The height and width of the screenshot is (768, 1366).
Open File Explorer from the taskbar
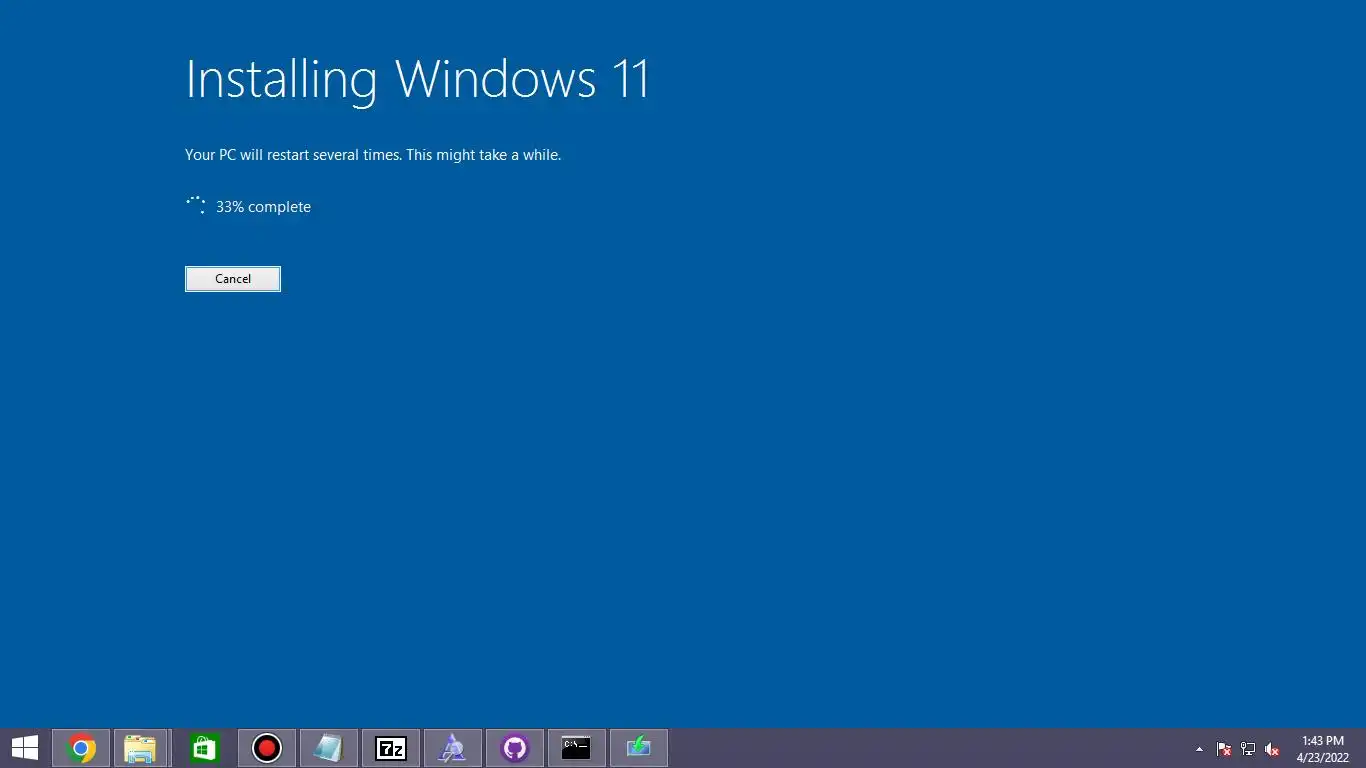click(140, 748)
